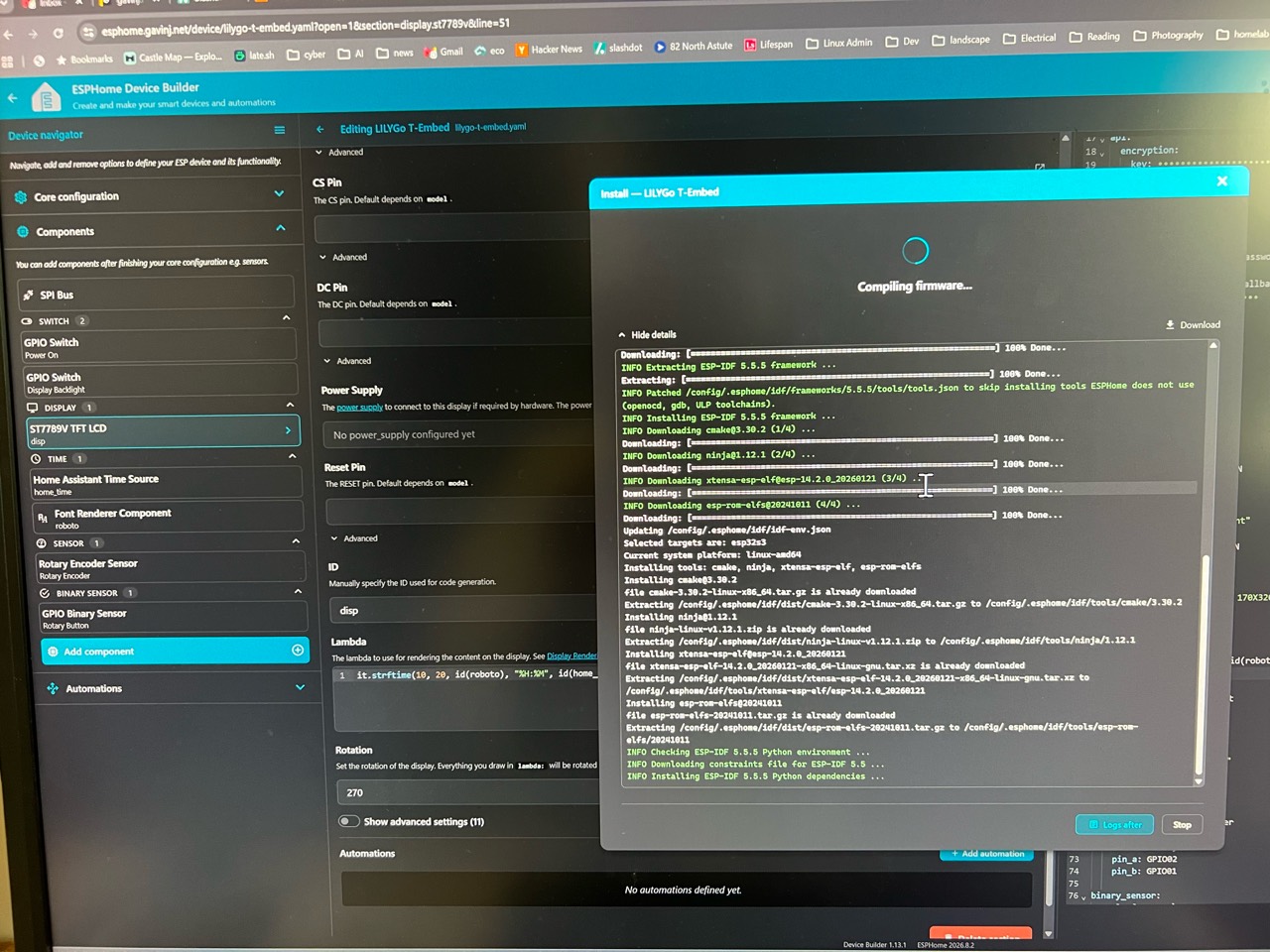This screenshot has height=952, width=1270.
Task: Click the Components section icon
Action: [23, 231]
